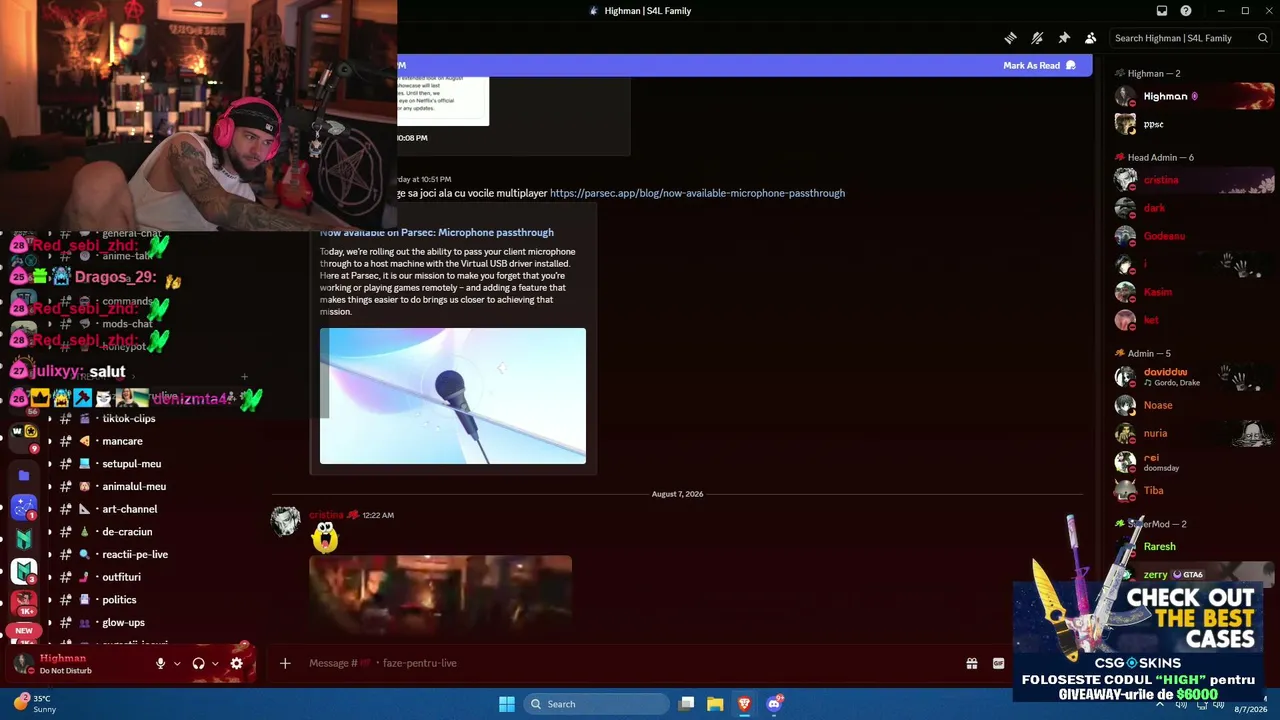Screen dimensions: 1280x720
Task: Open the dark green M server icon
Action: tap(24, 539)
